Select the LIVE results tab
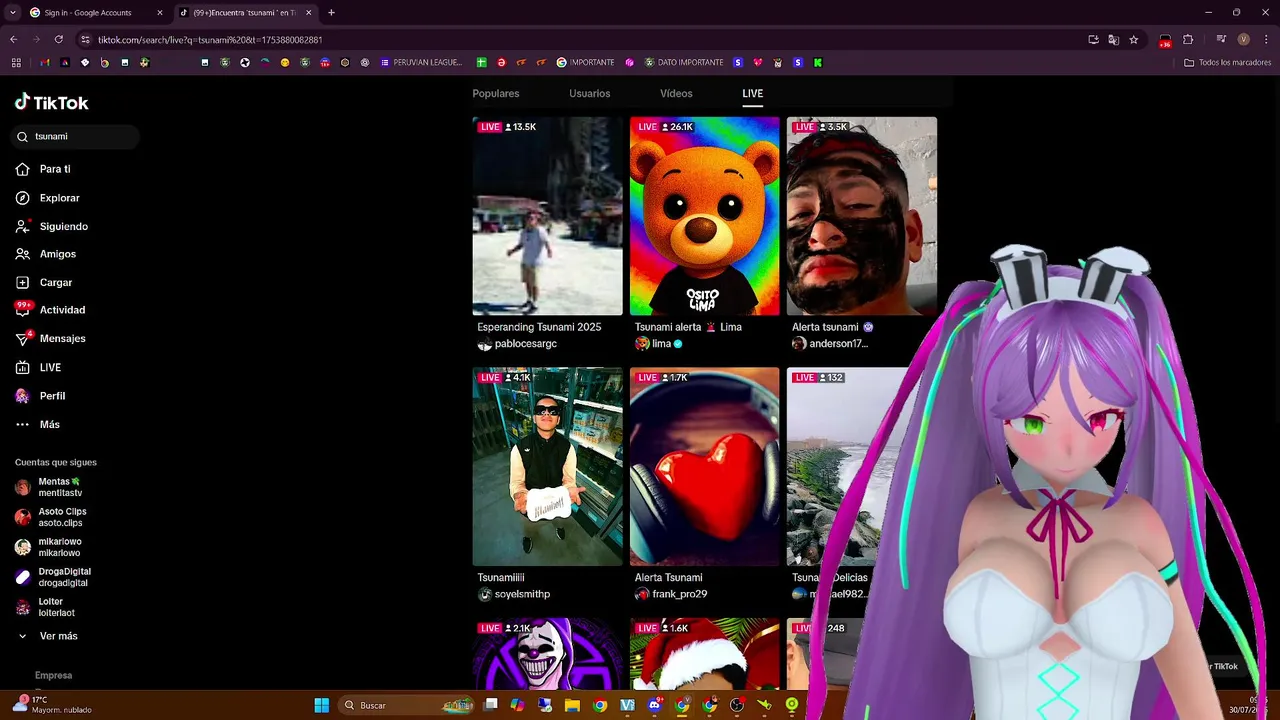Image resolution: width=1280 pixels, height=720 pixels. coord(752,93)
